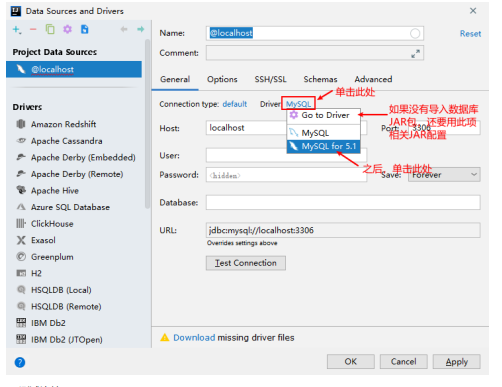Click the H2 driver icon
Screen dimensions: 502x387
click(21, 273)
